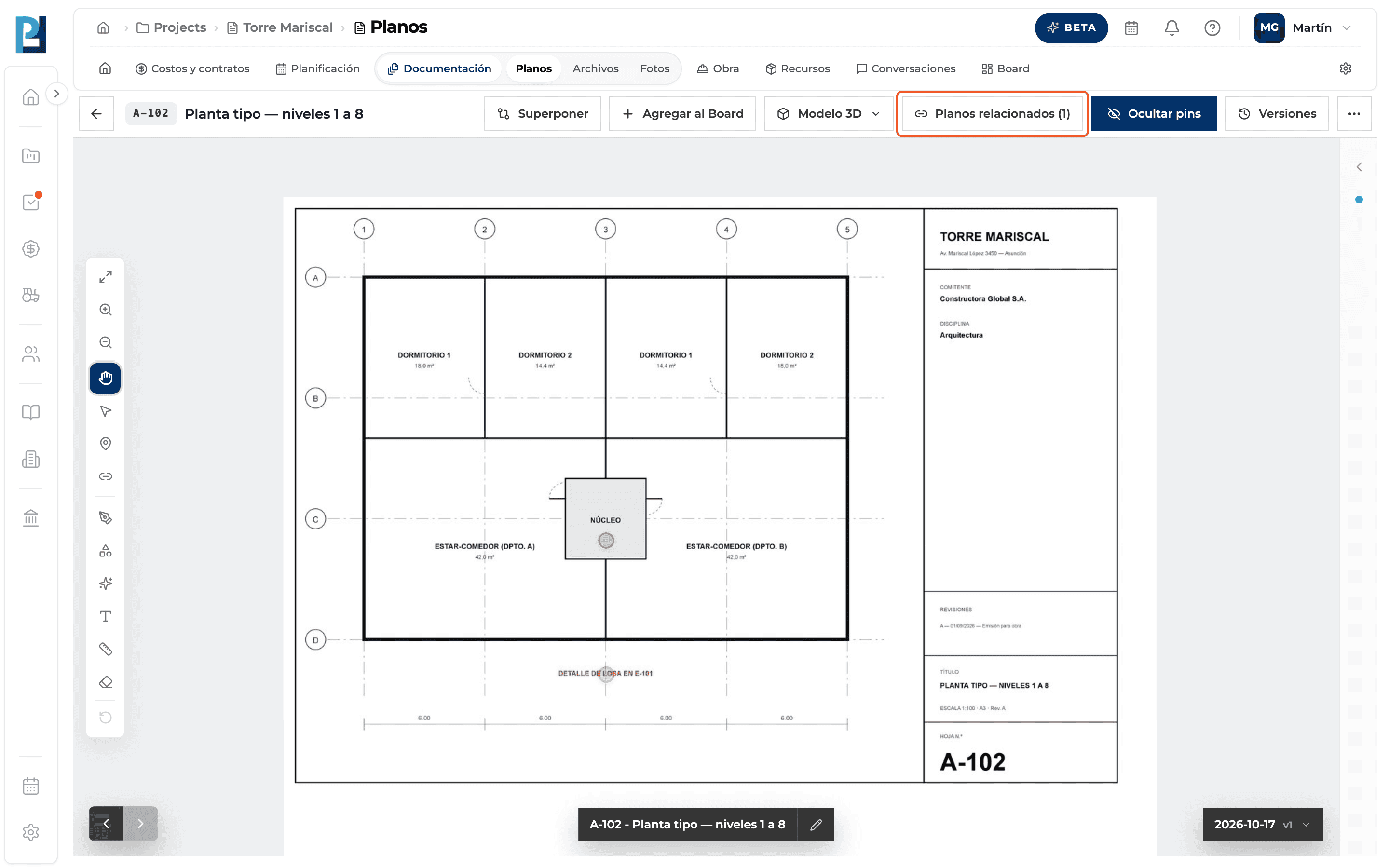Select the Text annotation tool
1389x868 pixels.
click(x=105, y=617)
